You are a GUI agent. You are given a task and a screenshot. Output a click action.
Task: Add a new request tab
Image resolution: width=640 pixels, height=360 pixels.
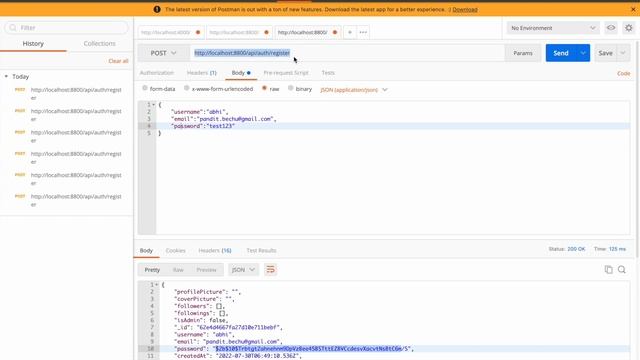tap(350, 32)
